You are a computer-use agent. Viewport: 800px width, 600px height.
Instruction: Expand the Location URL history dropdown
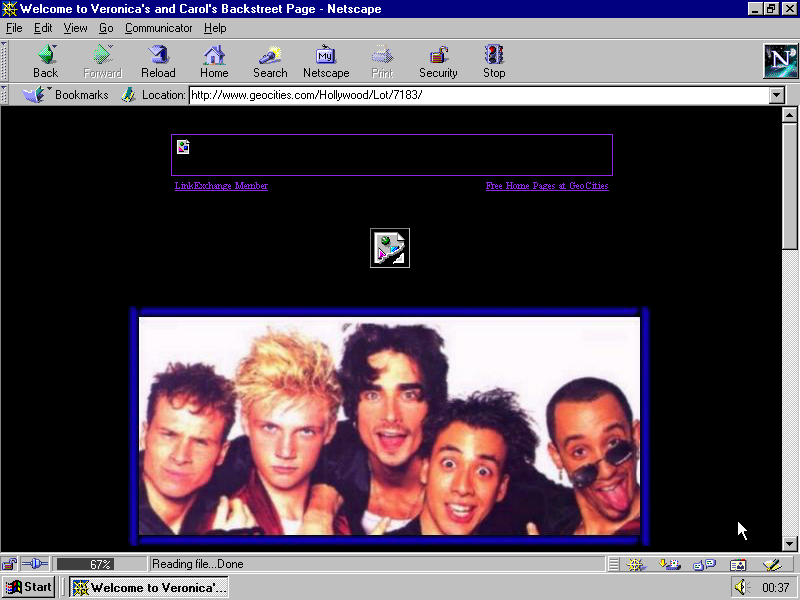click(x=777, y=95)
